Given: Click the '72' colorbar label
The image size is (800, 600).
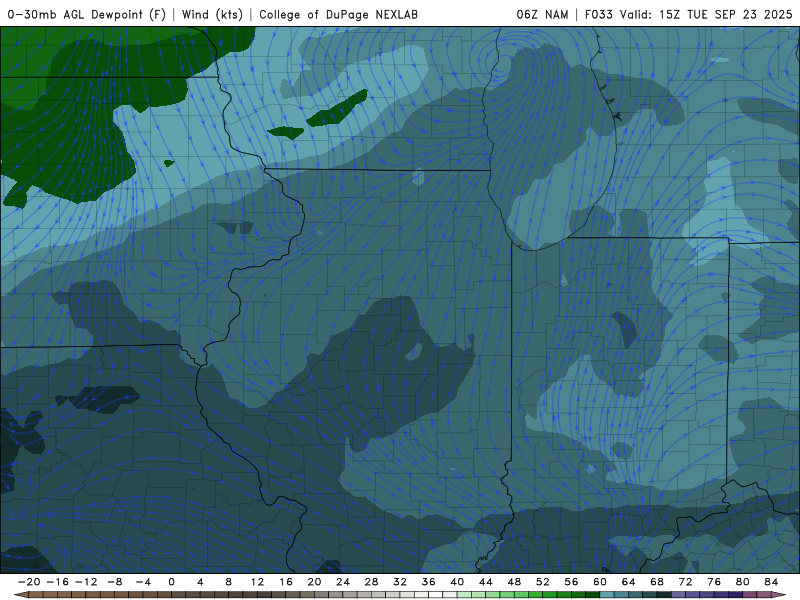Looking at the screenshot, I should [686, 582].
